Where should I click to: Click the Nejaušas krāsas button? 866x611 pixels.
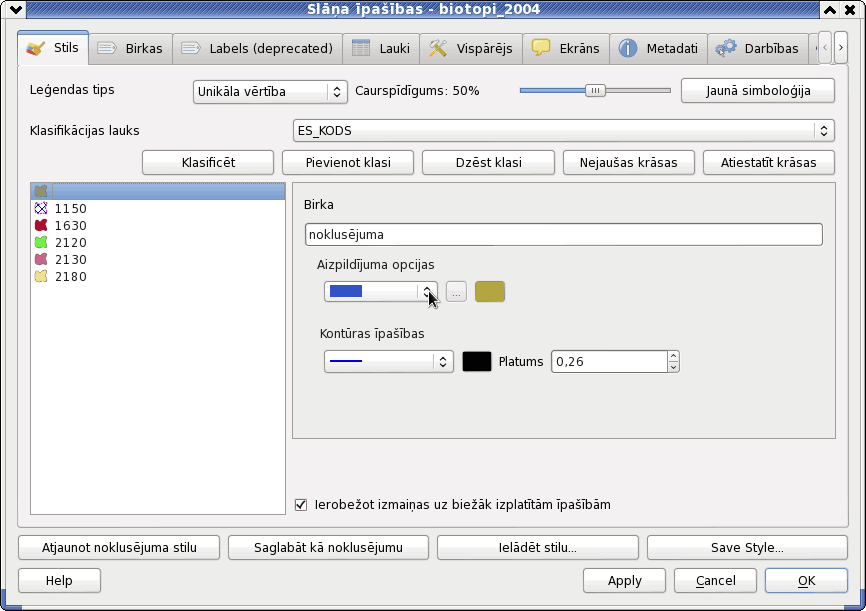tap(629, 162)
